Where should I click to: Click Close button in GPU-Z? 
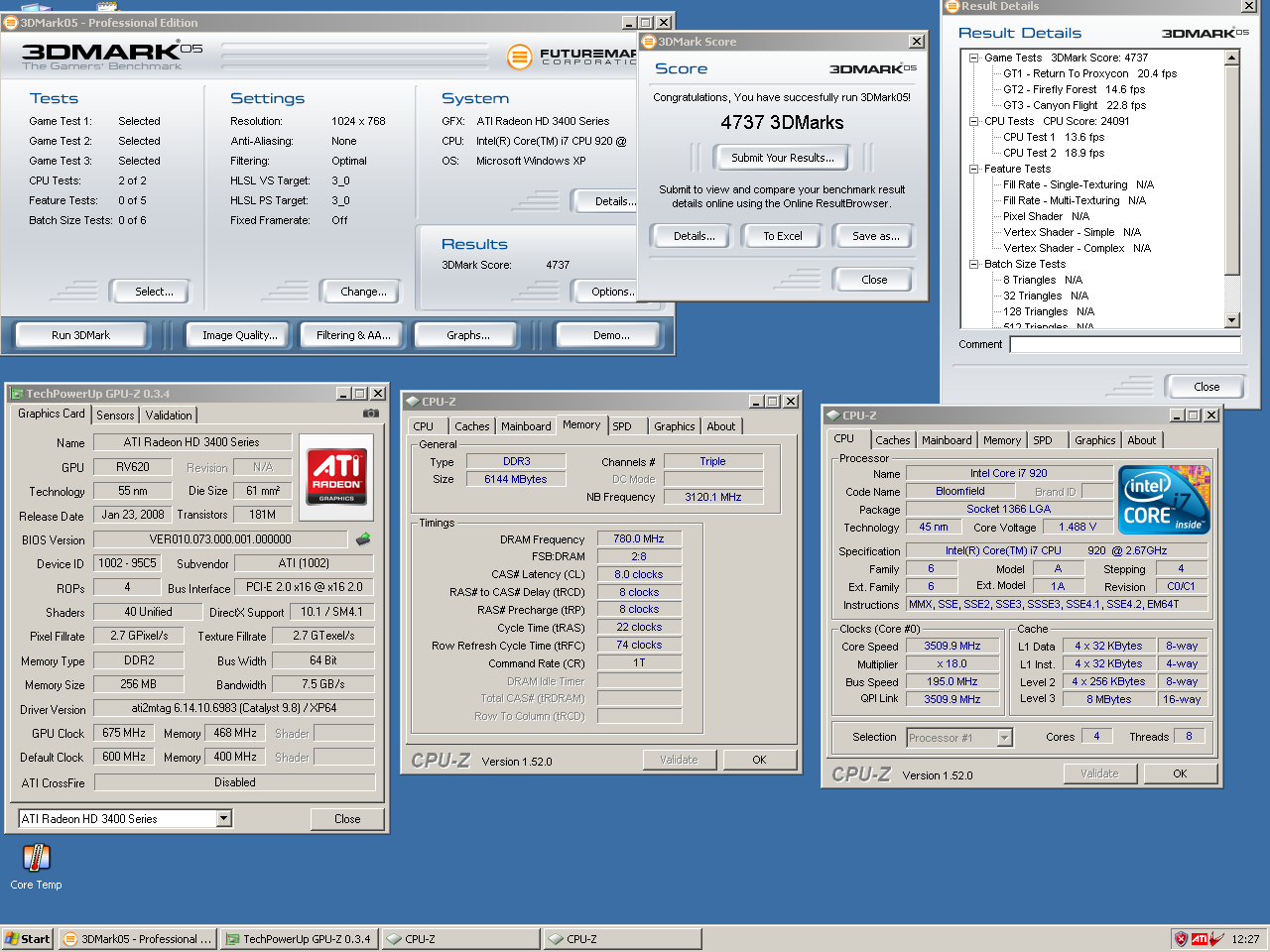point(347,819)
